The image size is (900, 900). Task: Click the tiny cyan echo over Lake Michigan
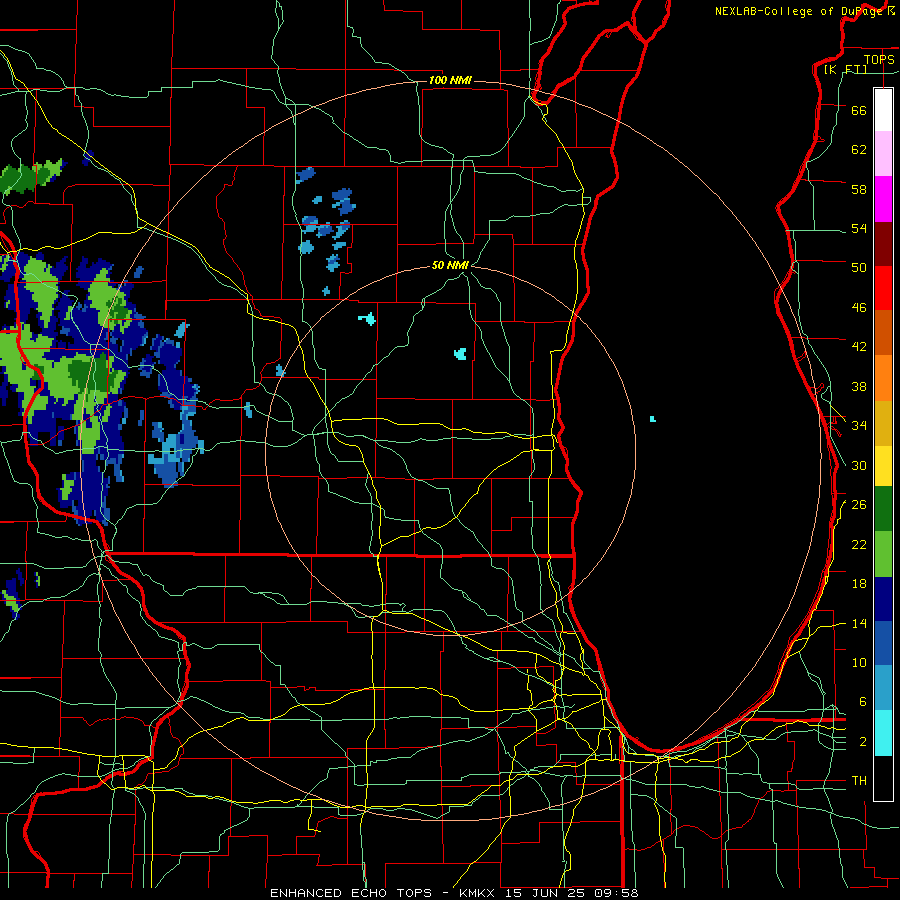(x=653, y=419)
